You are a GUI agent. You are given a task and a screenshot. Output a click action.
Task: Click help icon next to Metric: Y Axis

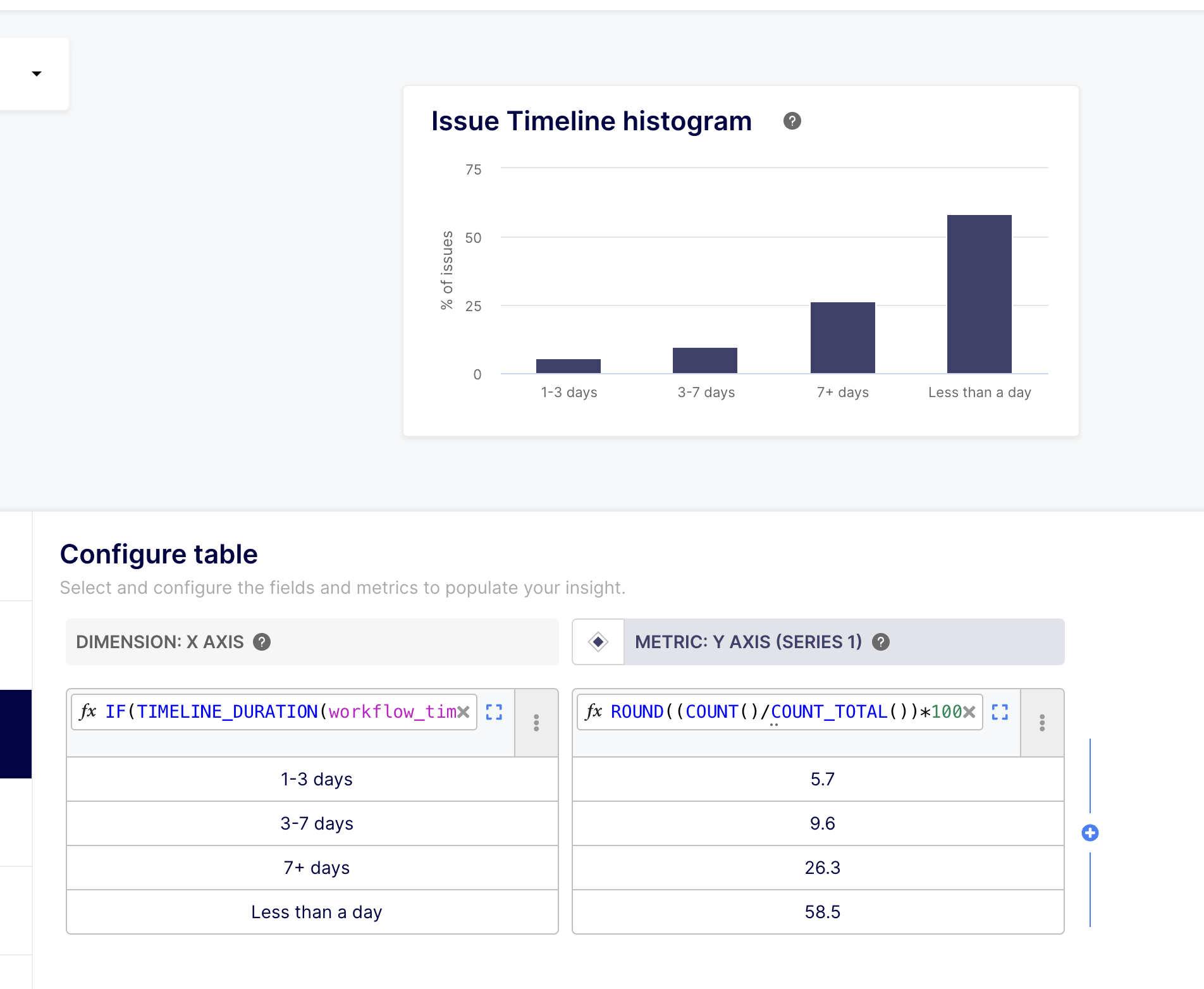[881, 642]
